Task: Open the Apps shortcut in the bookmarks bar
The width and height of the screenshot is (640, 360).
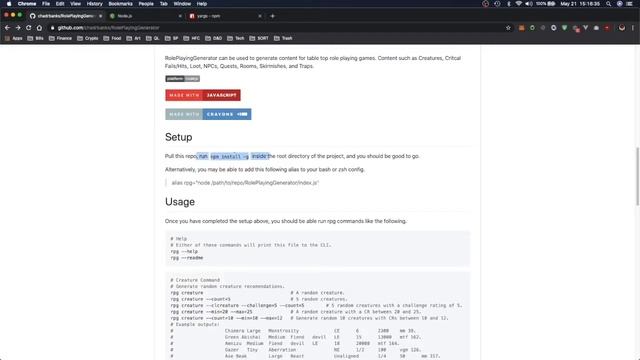Action: [x=13, y=38]
